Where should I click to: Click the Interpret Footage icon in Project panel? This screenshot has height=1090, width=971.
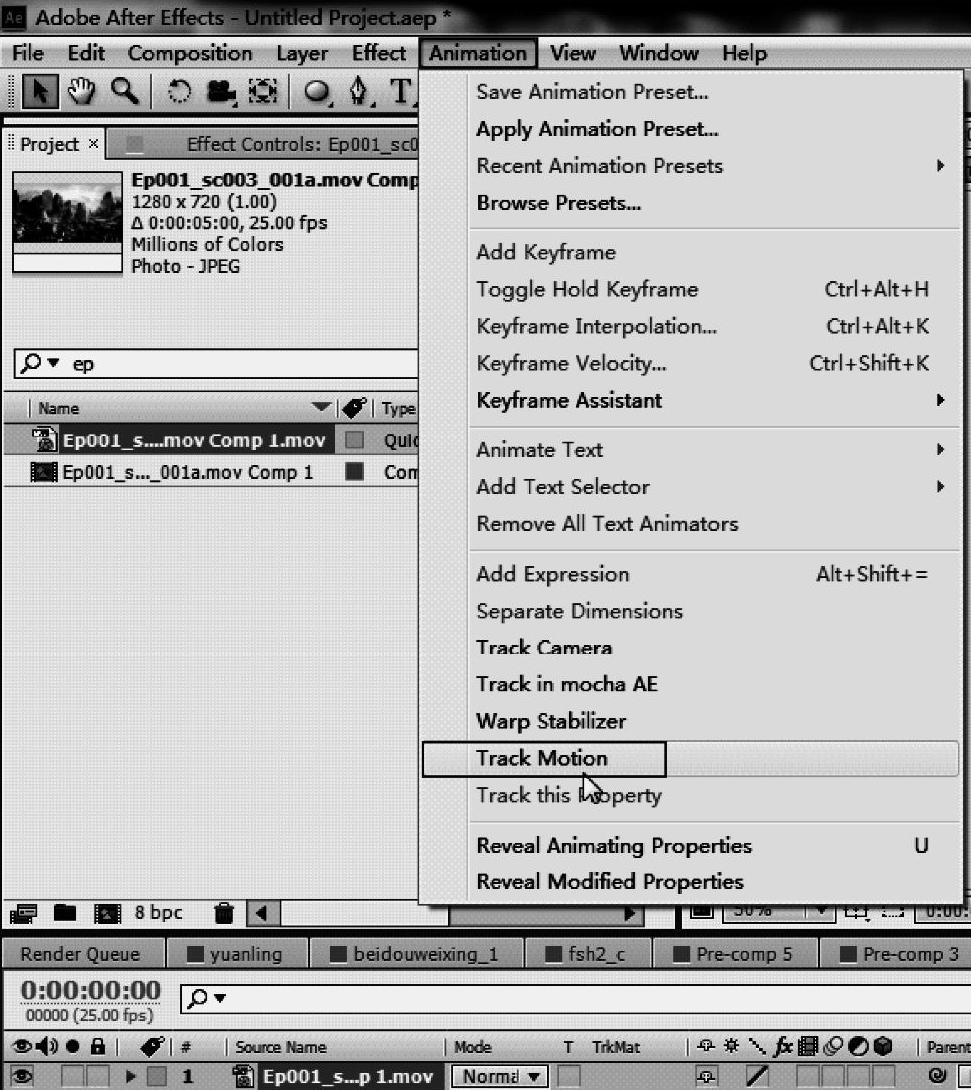point(23,913)
